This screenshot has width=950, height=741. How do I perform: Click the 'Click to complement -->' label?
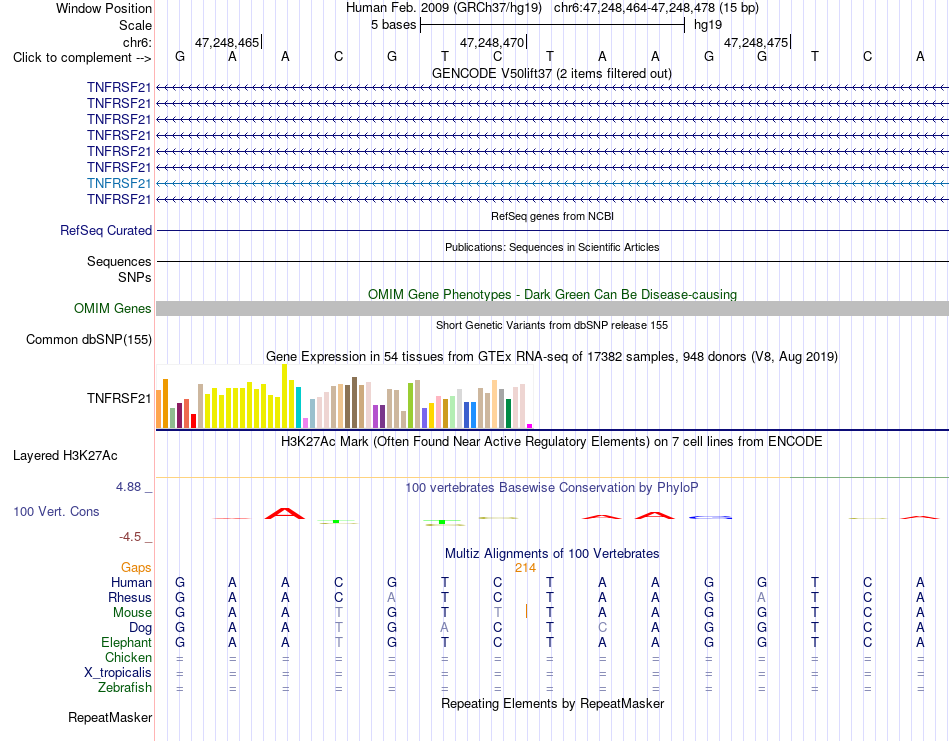pyautogui.click(x=82, y=58)
